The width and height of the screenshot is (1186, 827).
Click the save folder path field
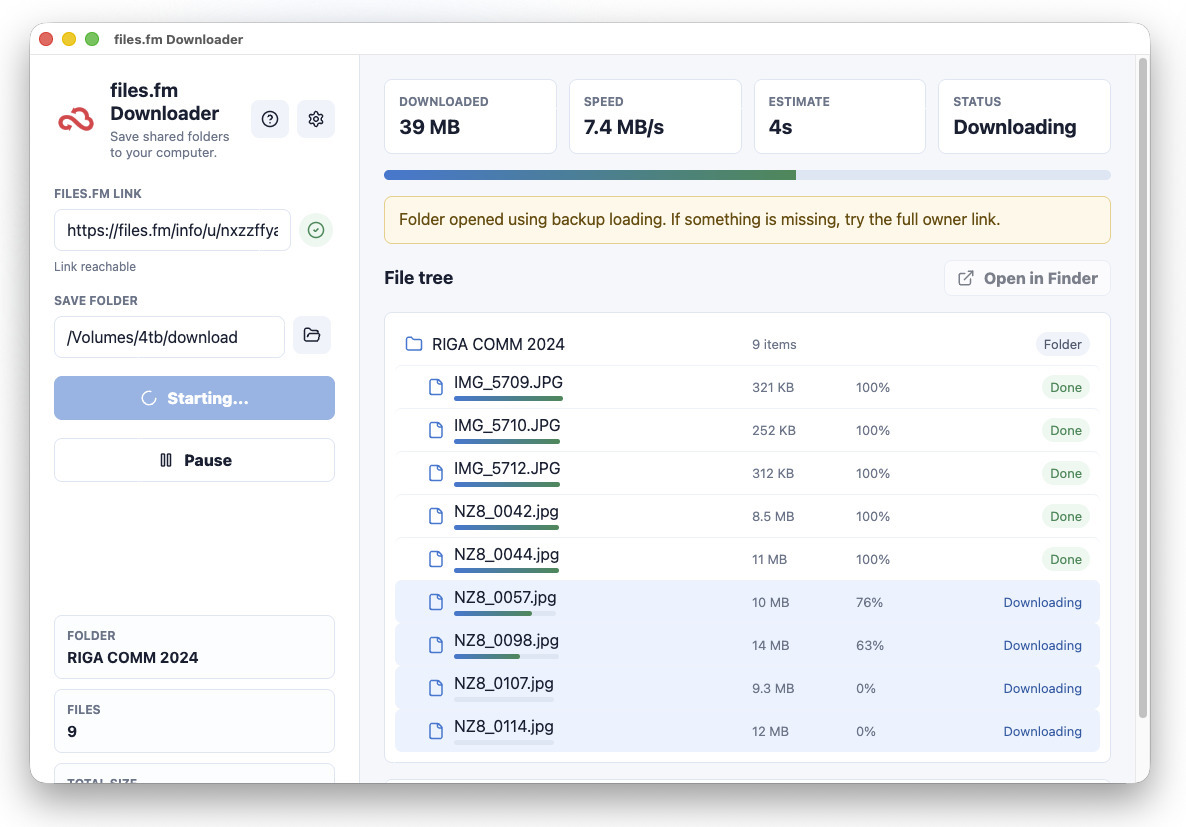click(169, 337)
